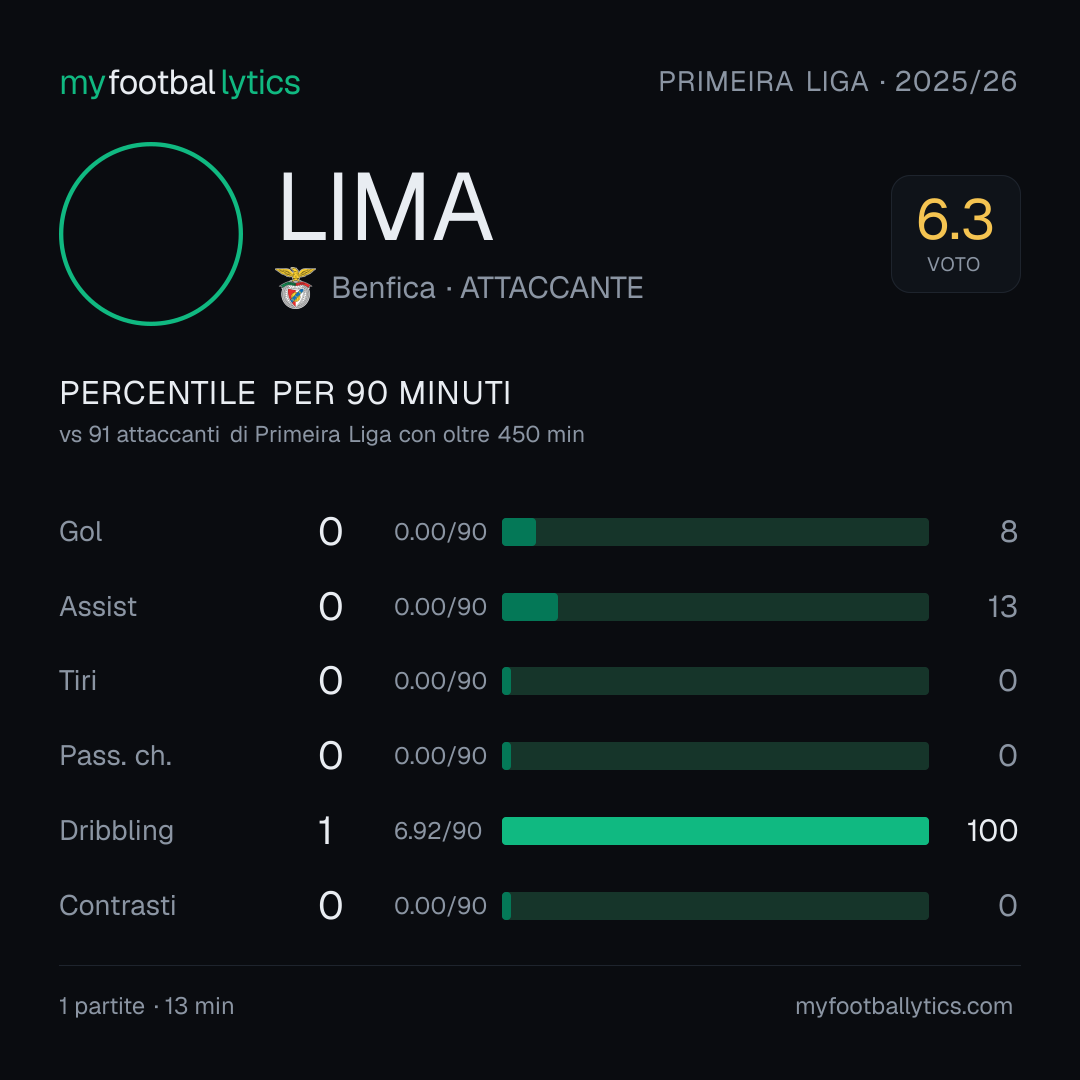Click the full Dribbling percentile bar
This screenshot has height=1080, width=1080.
point(715,831)
